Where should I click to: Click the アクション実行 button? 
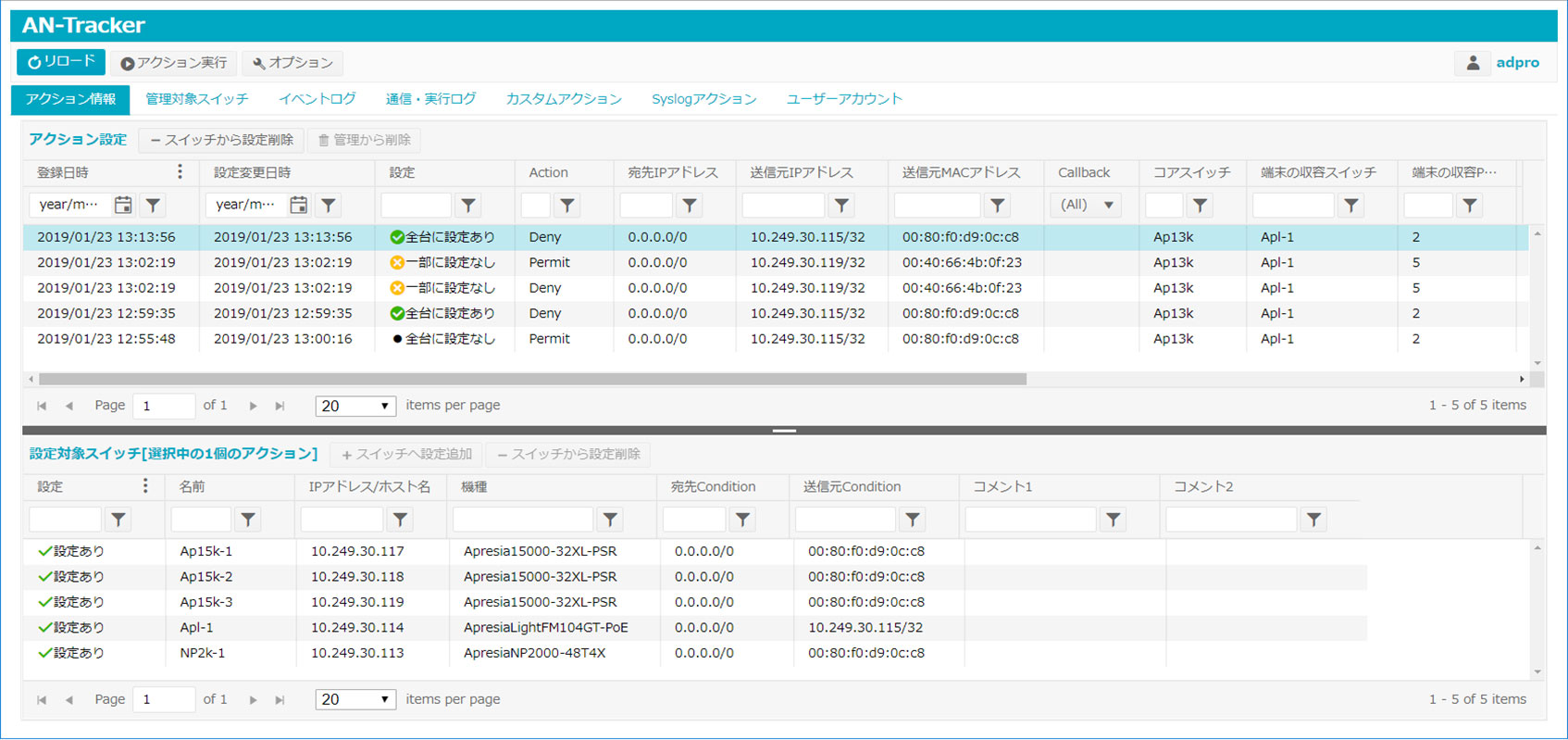point(174,63)
